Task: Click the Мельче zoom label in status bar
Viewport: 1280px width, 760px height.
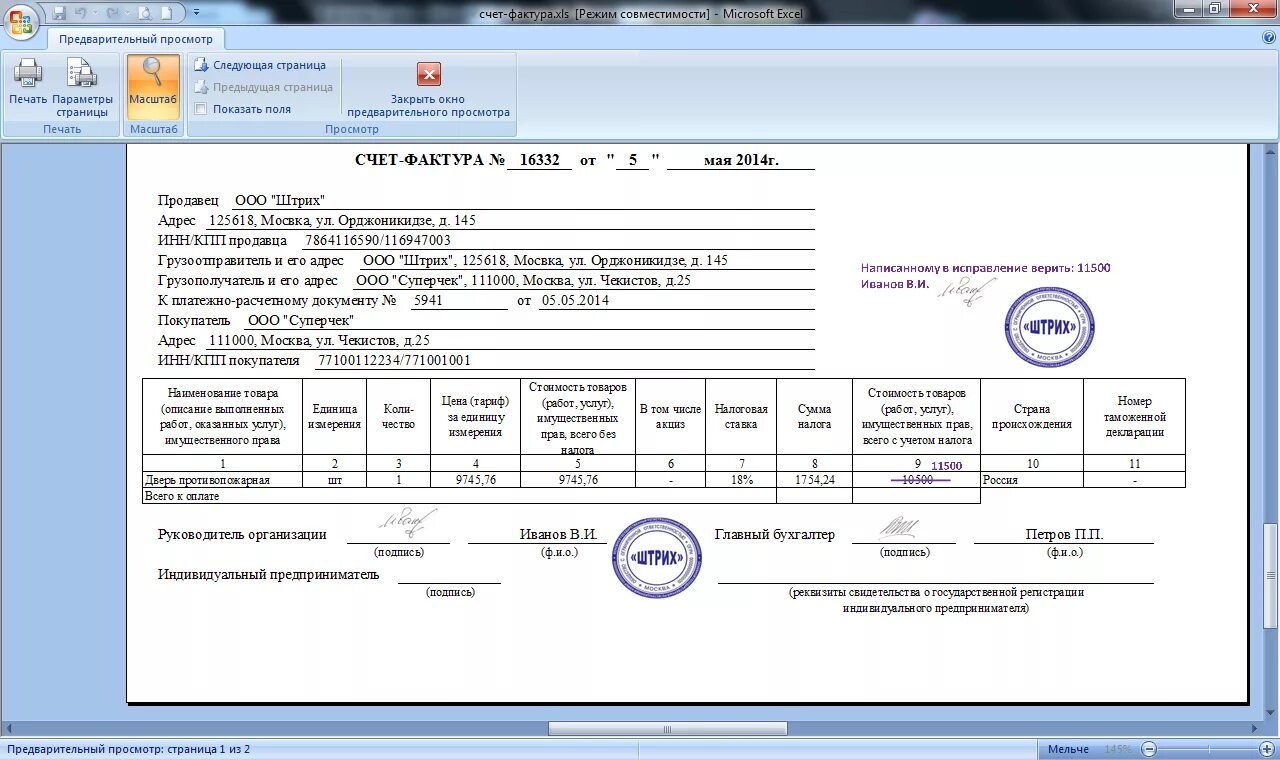Action: pyautogui.click(x=1068, y=749)
